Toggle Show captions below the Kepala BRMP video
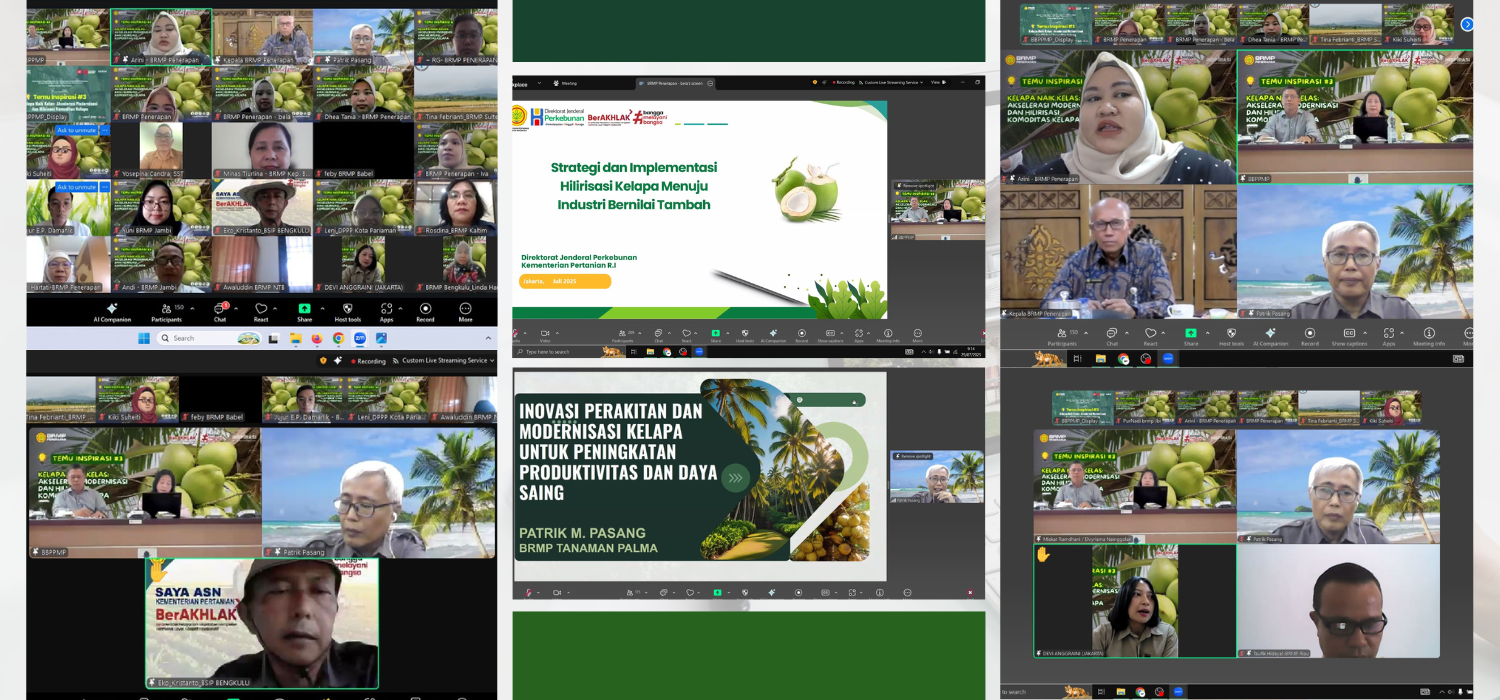Image resolution: width=1500 pixels, height=700 pixels. coord(1349,335)
